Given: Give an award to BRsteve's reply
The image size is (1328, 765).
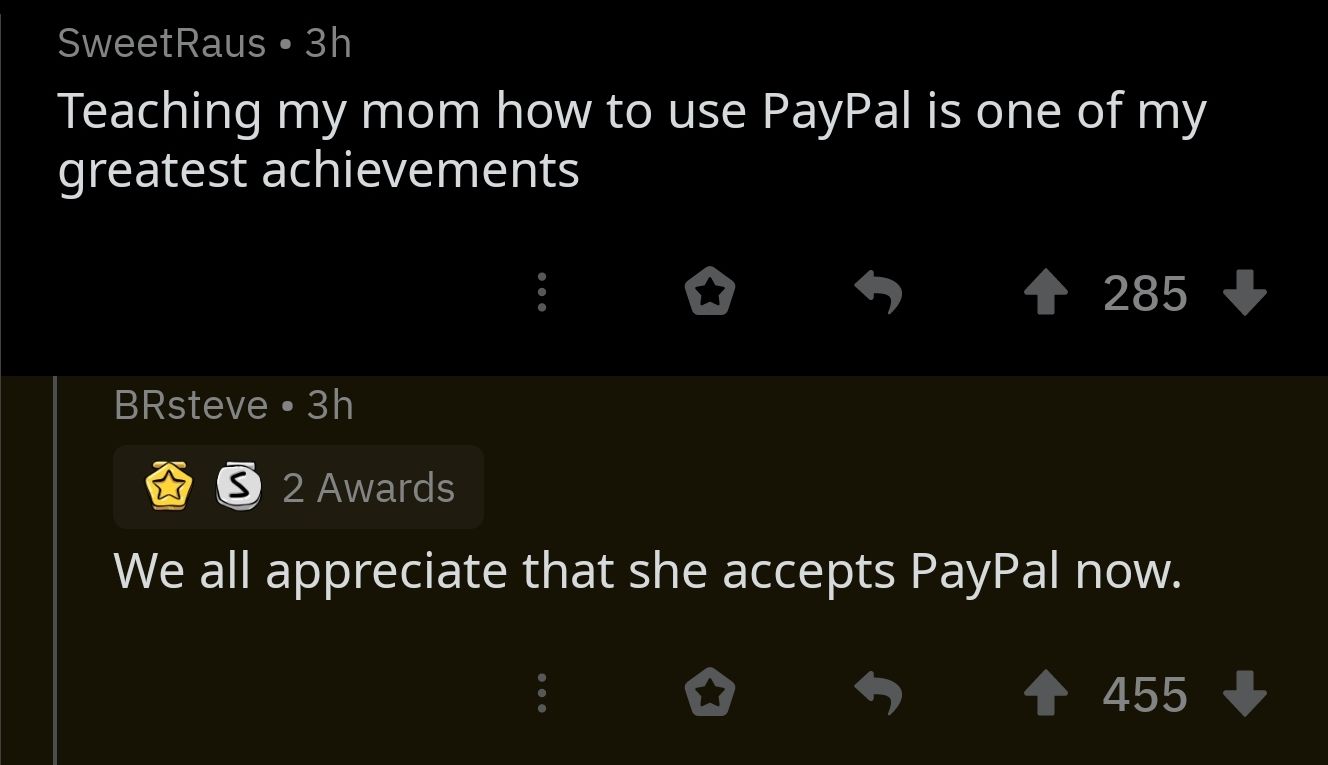Looking at the screenshot, I should 710,694.
